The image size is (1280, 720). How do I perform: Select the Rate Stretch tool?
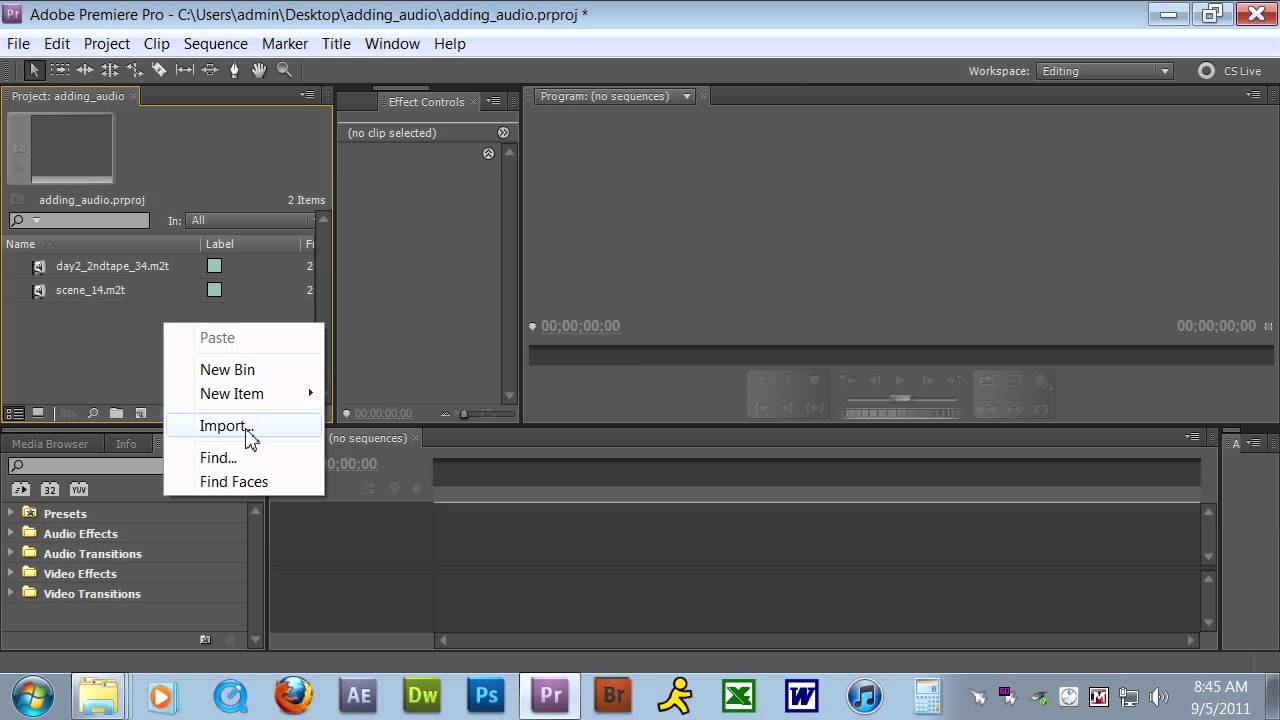click(135, 70)
